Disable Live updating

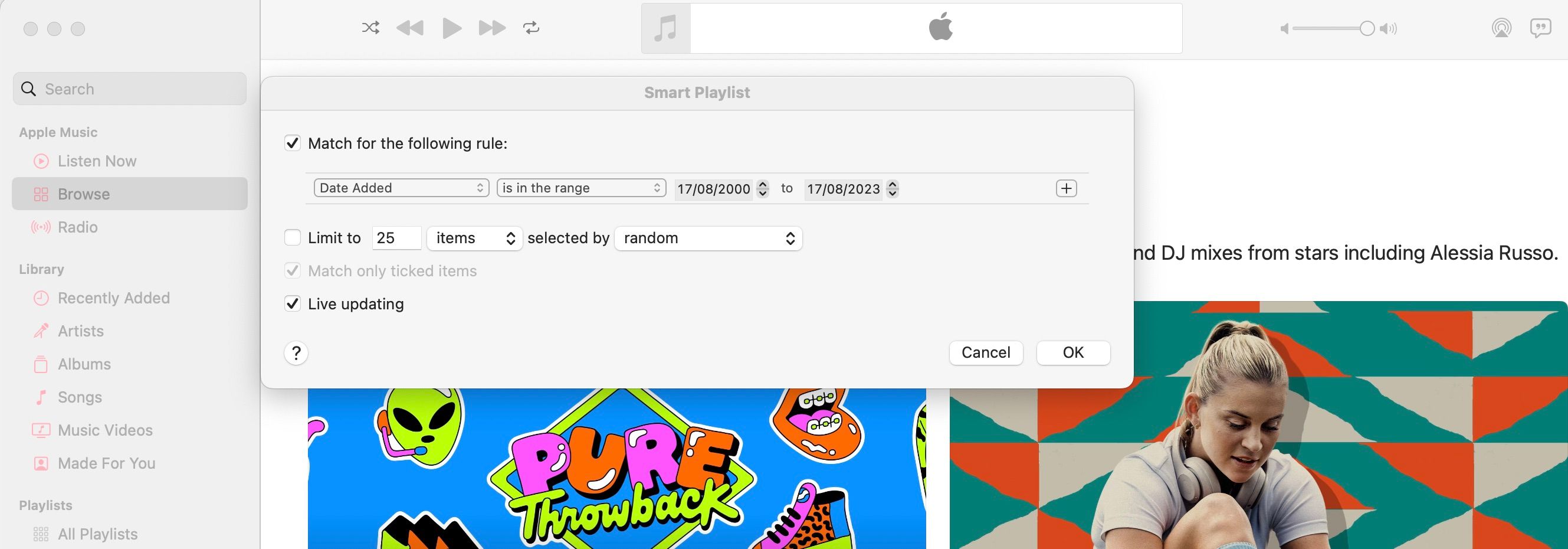(293, 303)
